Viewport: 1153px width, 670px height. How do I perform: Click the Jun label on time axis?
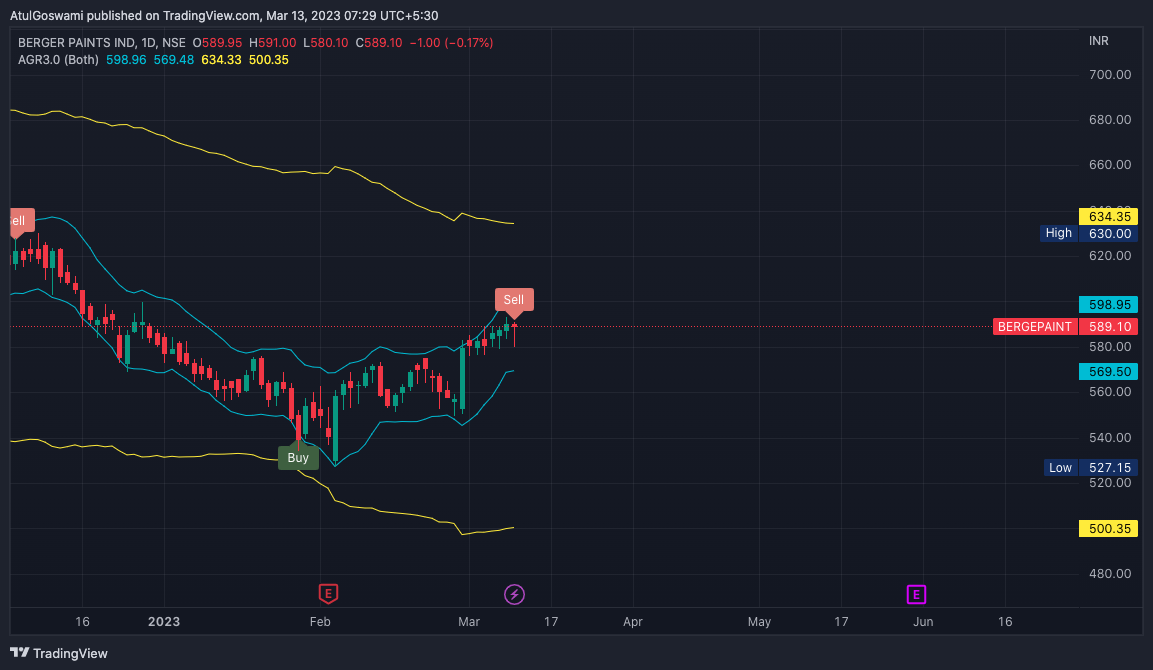[923, 621]
